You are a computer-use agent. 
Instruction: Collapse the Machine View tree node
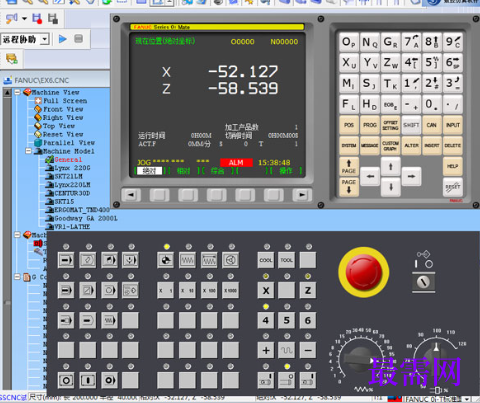click(17, 92)
